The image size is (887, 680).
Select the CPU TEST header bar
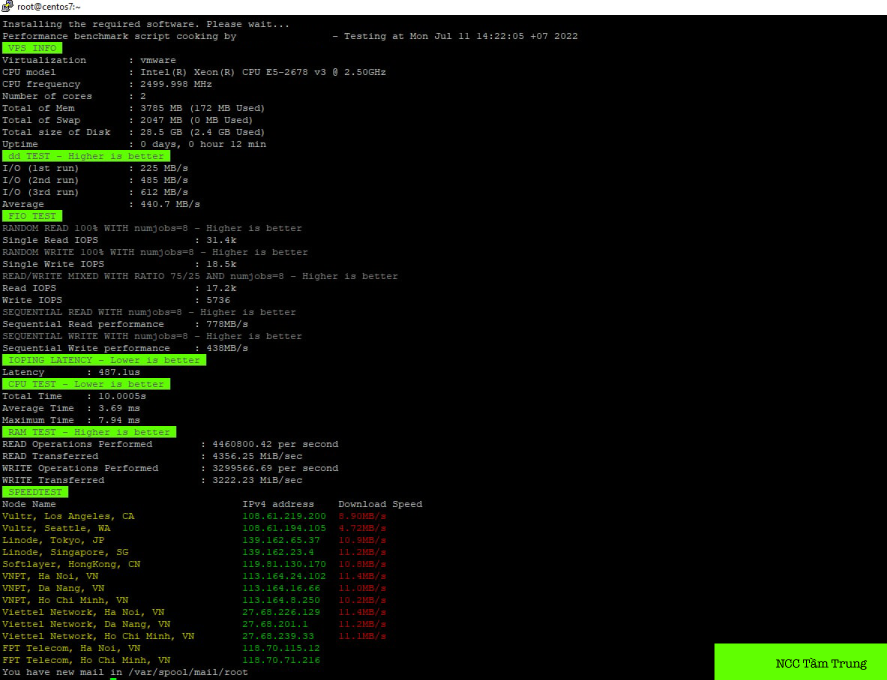point(85,384)
